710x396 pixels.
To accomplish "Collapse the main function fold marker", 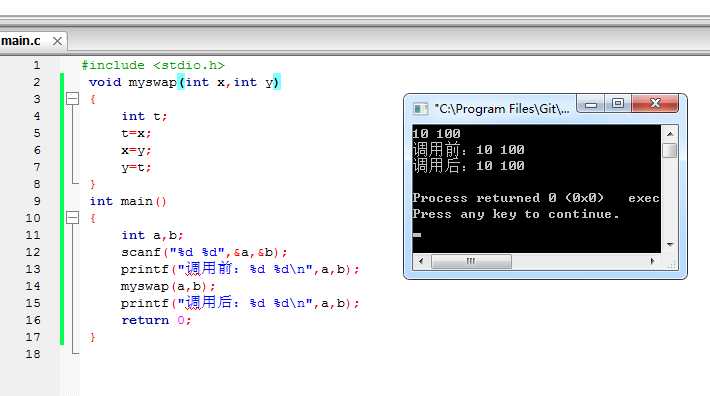I will (x=72, y=218).
